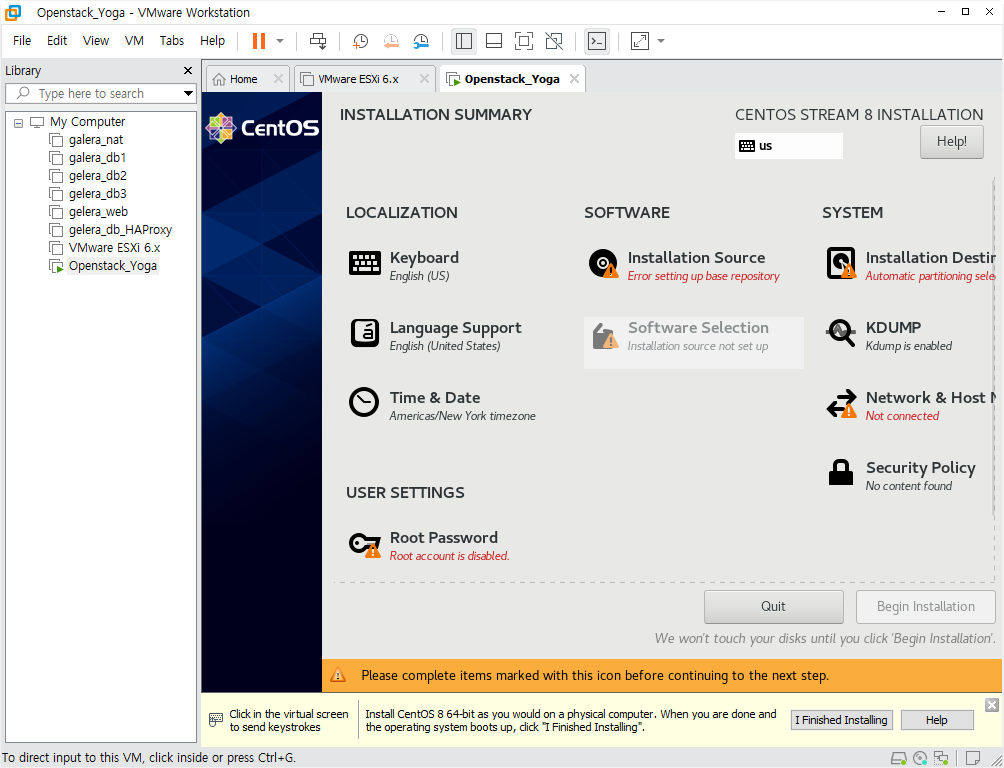Open Installation Source disc icon
This screenshot has width=1004, height=768.
click(x=603, y=263)
